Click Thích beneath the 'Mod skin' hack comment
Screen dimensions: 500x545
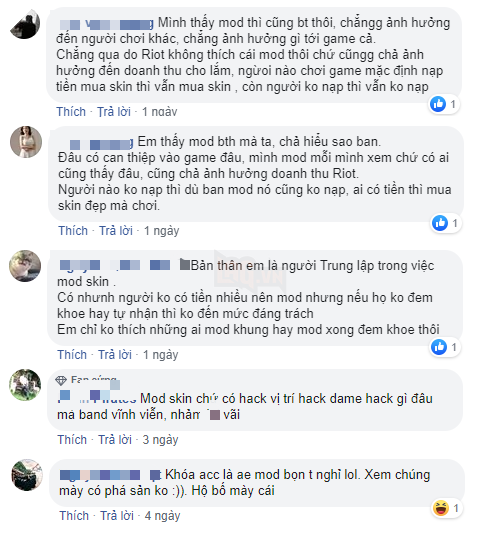[72, 440]
